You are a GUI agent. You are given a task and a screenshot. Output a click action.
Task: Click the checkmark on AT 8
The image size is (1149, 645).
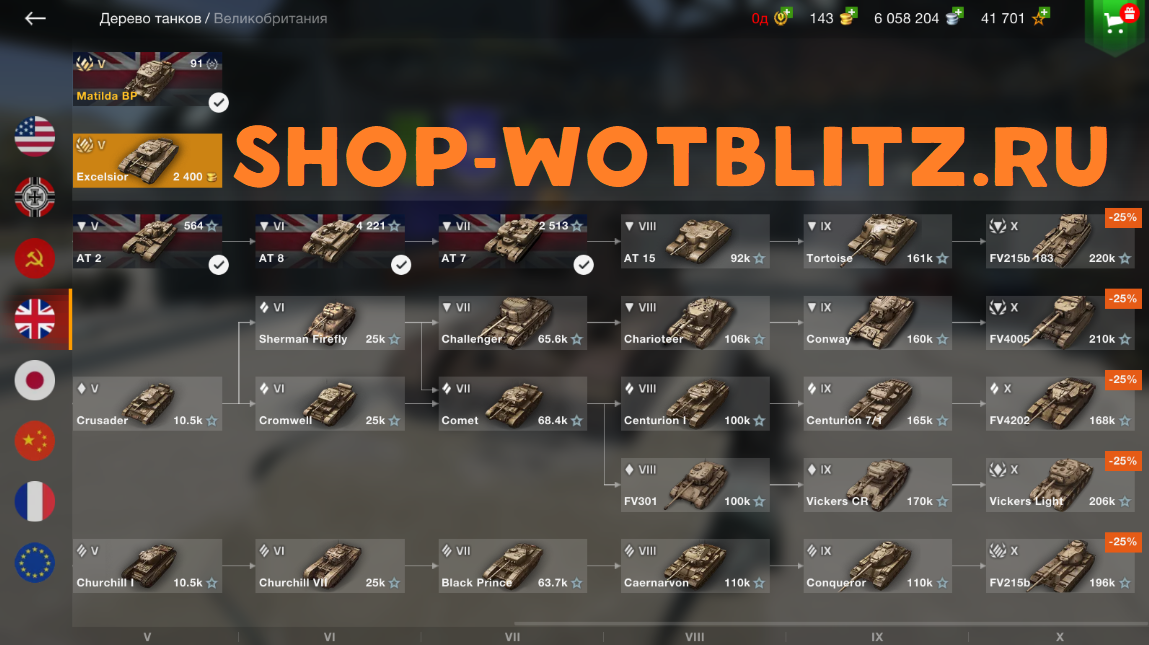(x=401, y=265)
